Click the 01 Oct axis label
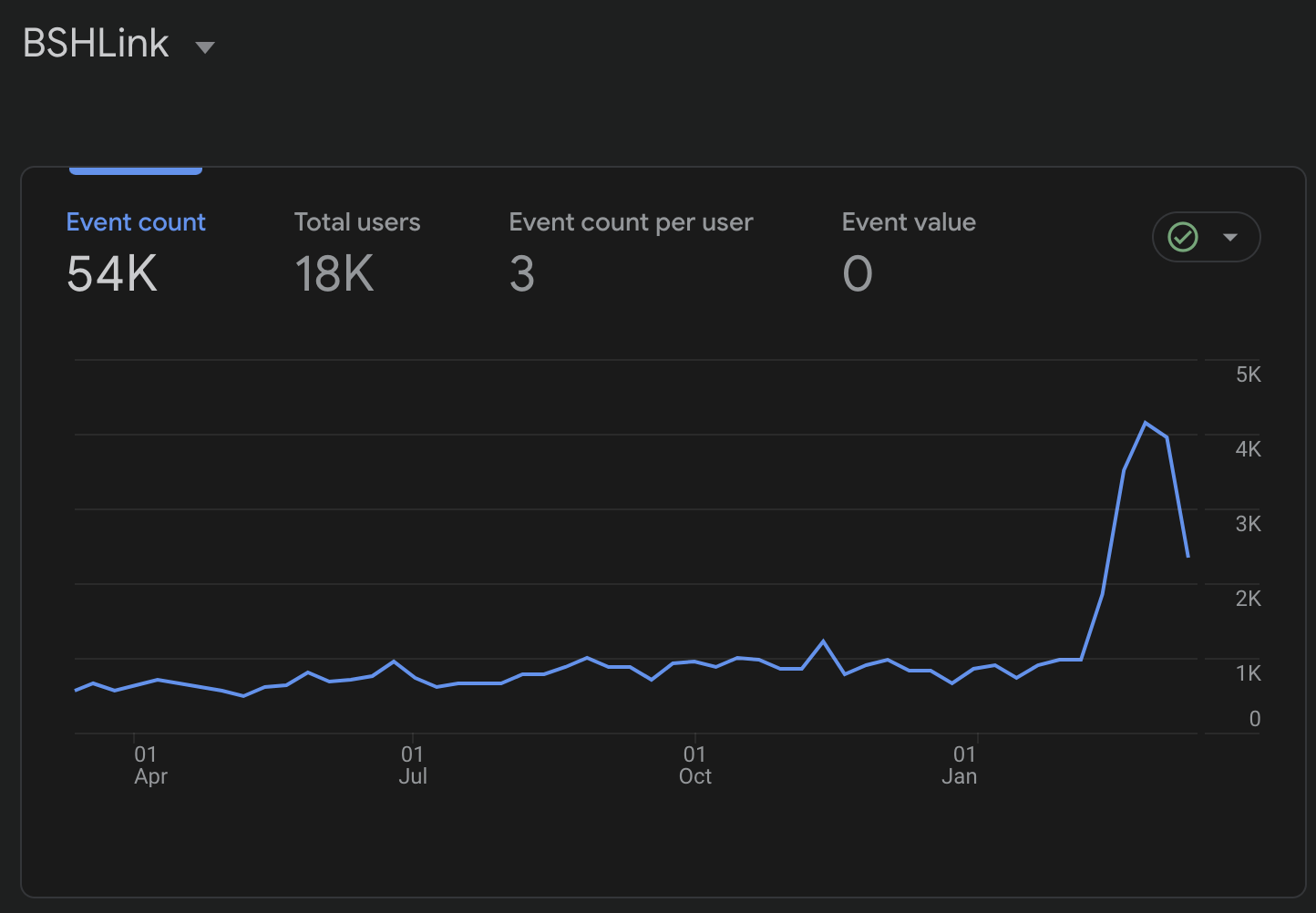 [x=695, y=765]
